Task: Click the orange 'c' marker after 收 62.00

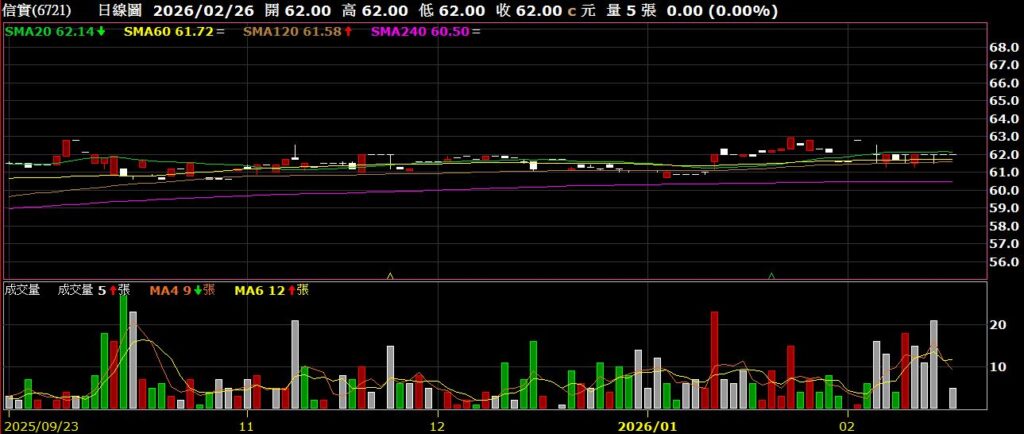Action: coord(571,11)
